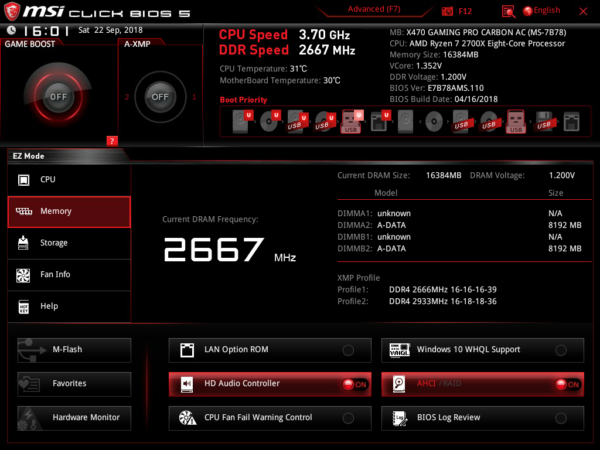Select the UEFI network boot device
Viewport: 600px width, 450px height.
(x=380, y=122)
